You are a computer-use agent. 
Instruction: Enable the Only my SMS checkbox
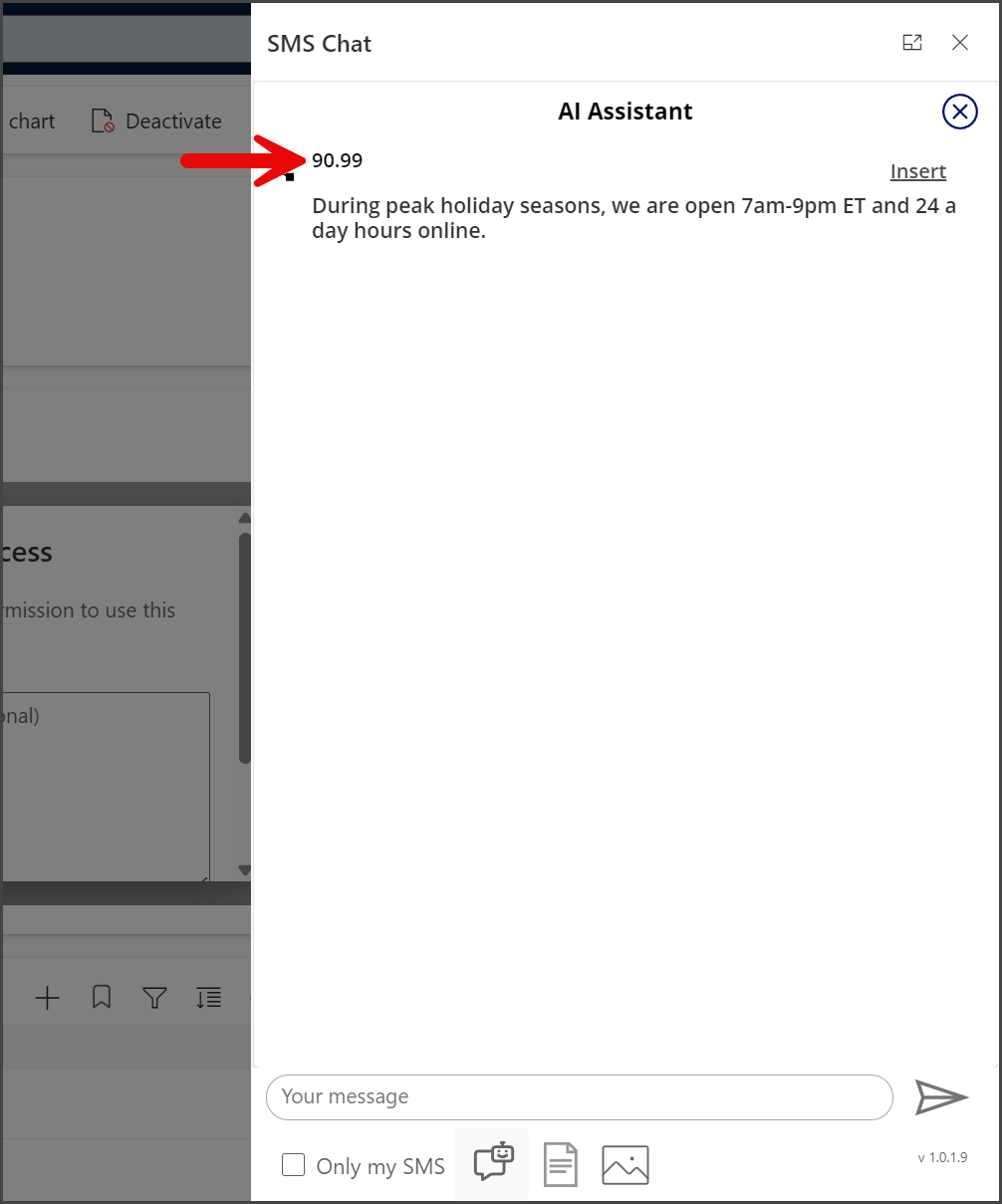tap(293, 1165)
